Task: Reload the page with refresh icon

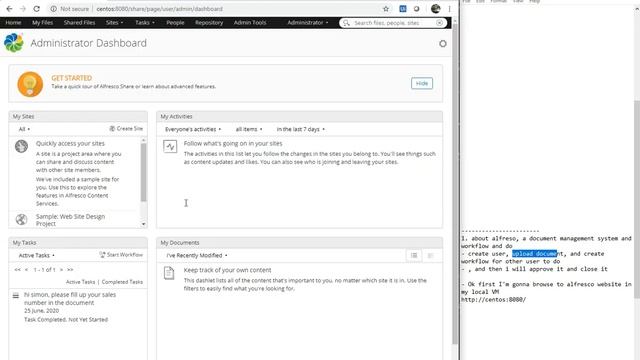Action: (36, 9)
